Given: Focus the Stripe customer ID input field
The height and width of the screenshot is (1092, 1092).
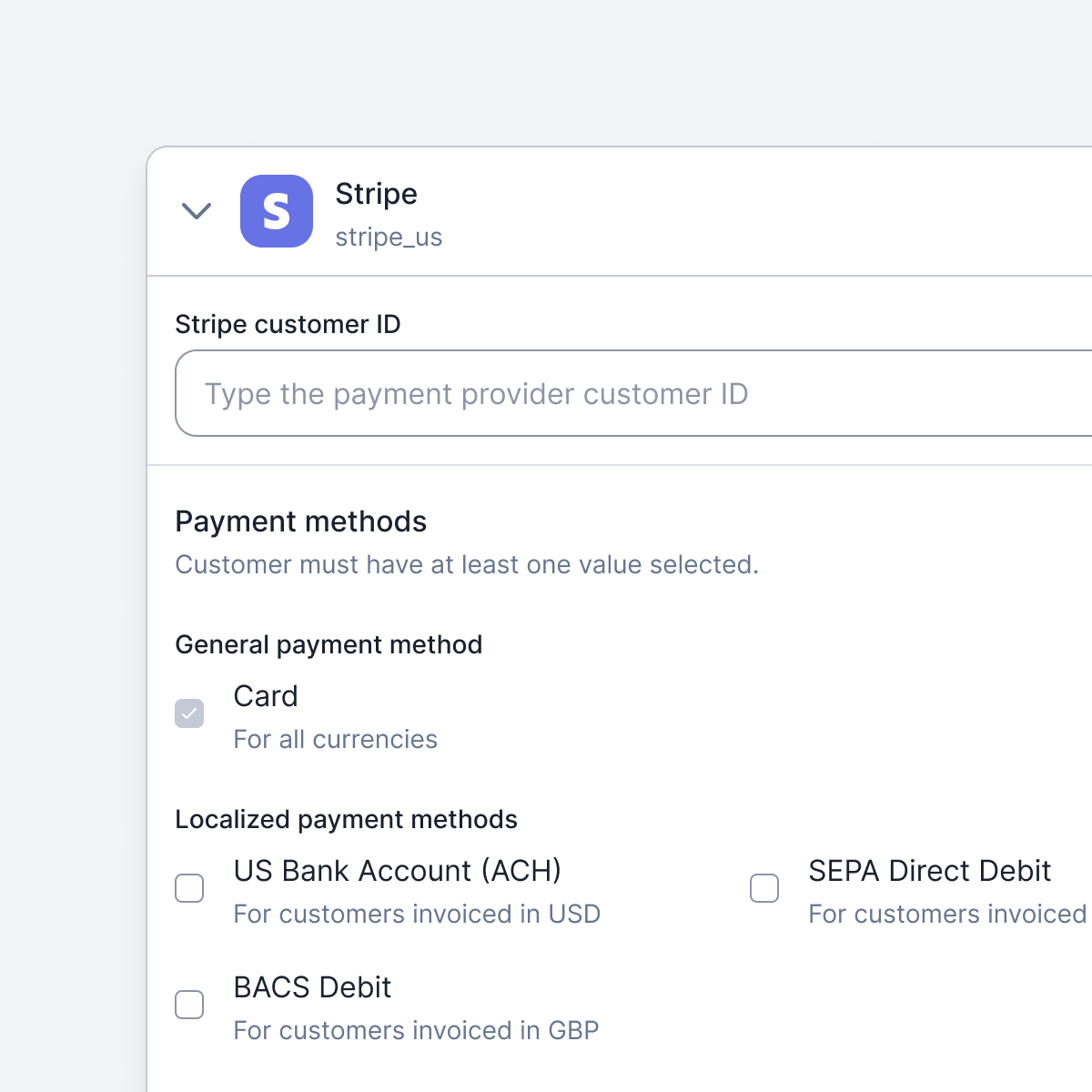Looking at the screenshot, I should click(x=633, y=393).
